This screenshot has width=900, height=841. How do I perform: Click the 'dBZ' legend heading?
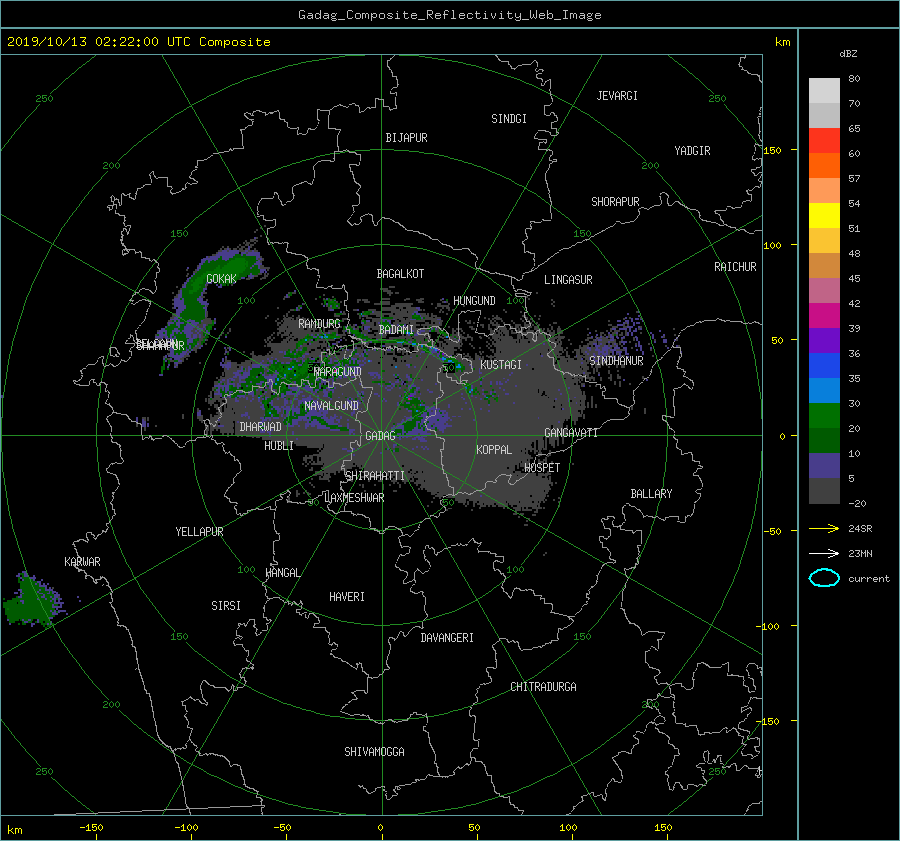click(x=848, y=54)
